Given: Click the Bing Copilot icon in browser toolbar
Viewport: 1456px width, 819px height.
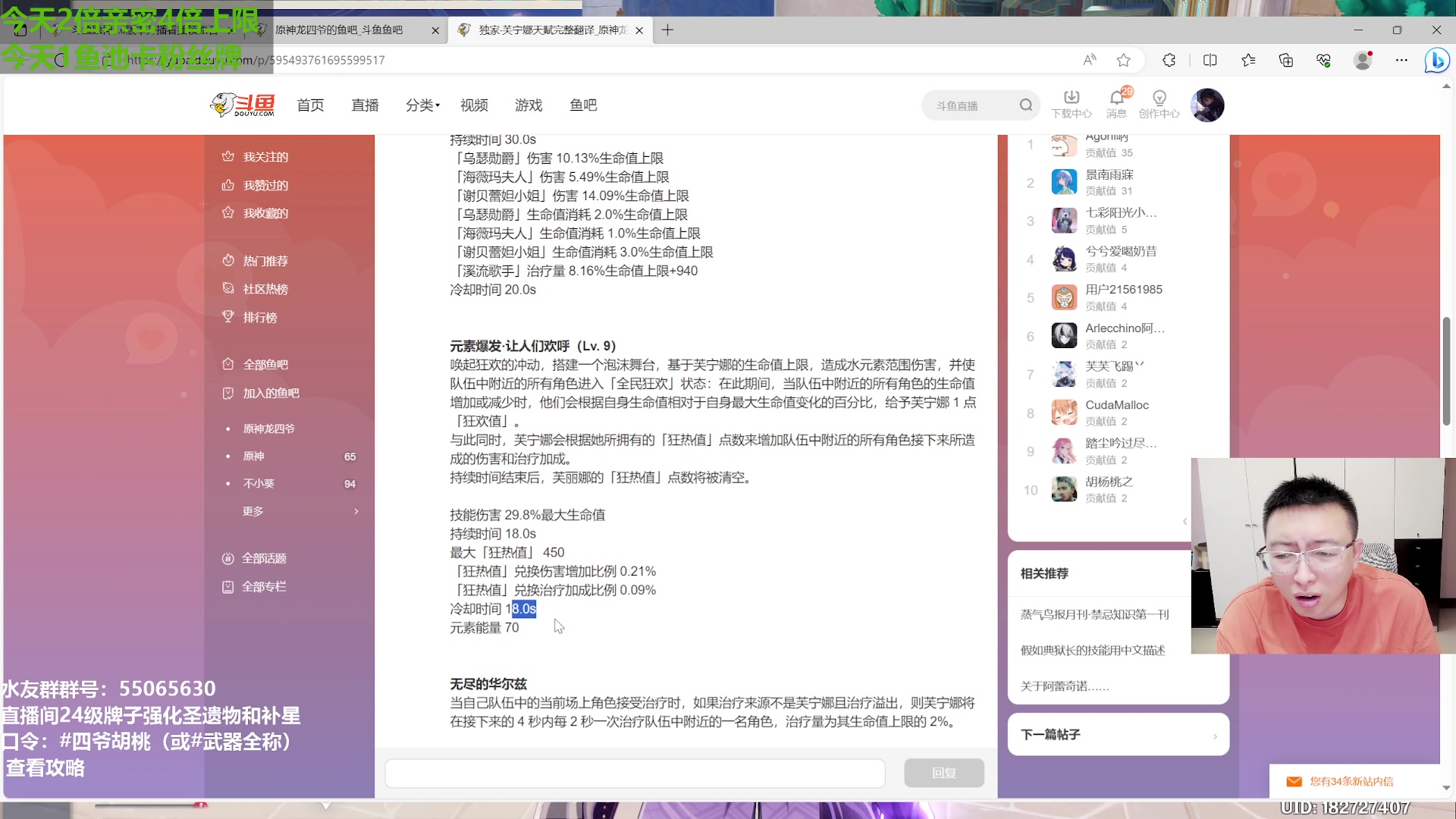Looking at the screenshot, I should (x=1437, y=61).
